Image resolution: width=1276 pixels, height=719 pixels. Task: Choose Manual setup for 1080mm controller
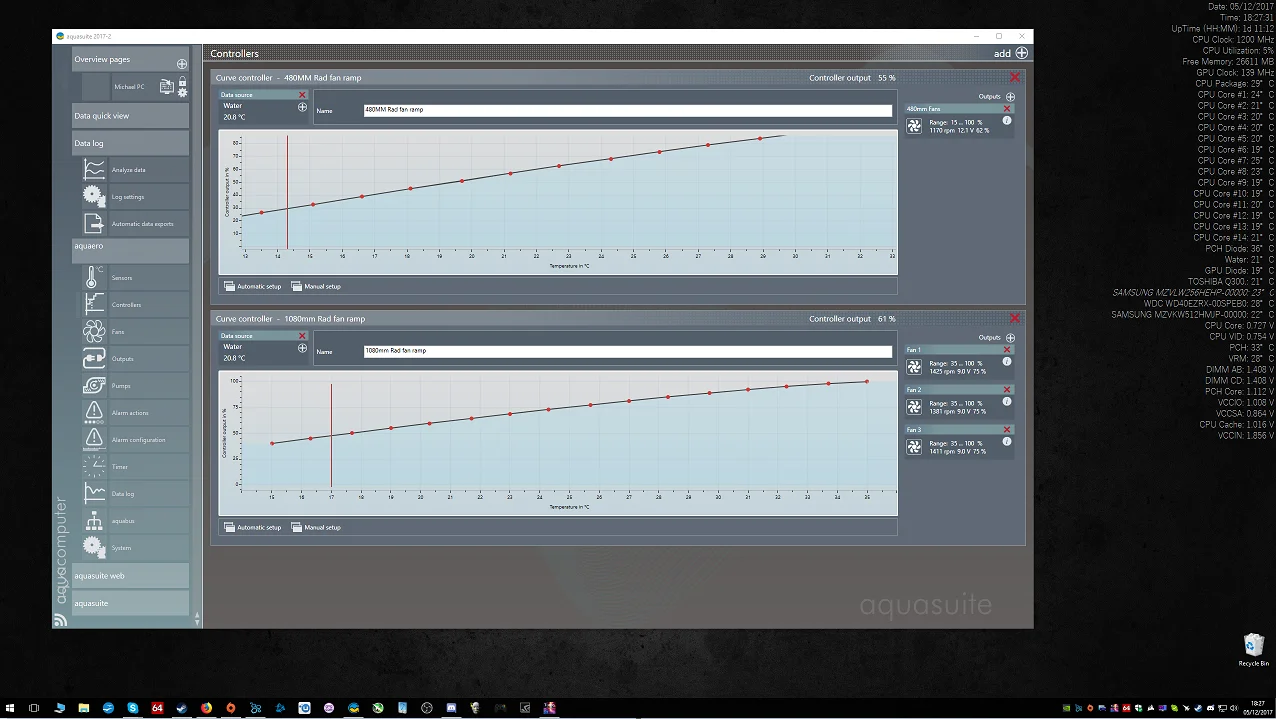click(x=316, y=527)
